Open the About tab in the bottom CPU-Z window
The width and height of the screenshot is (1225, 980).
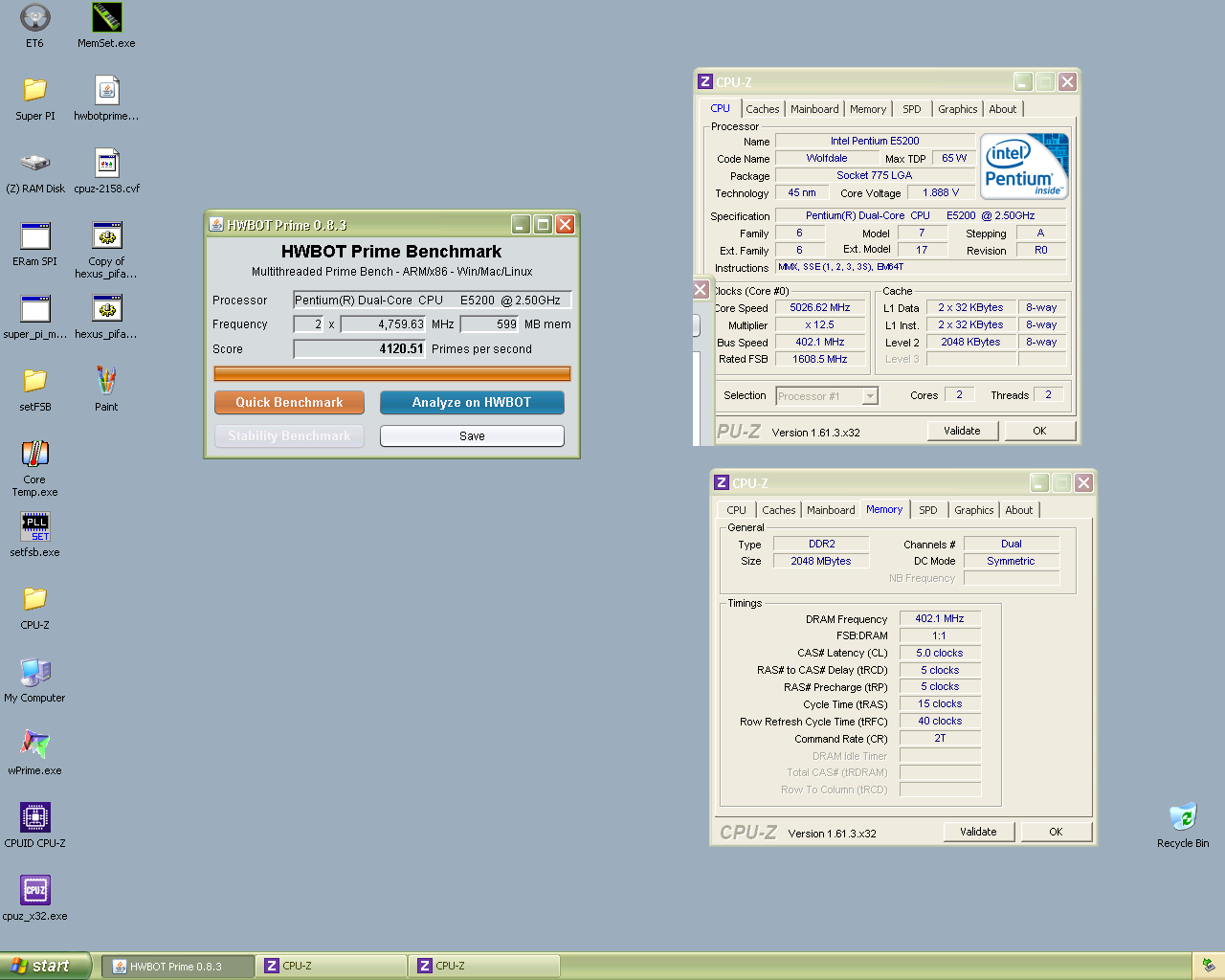[1019, 510]
